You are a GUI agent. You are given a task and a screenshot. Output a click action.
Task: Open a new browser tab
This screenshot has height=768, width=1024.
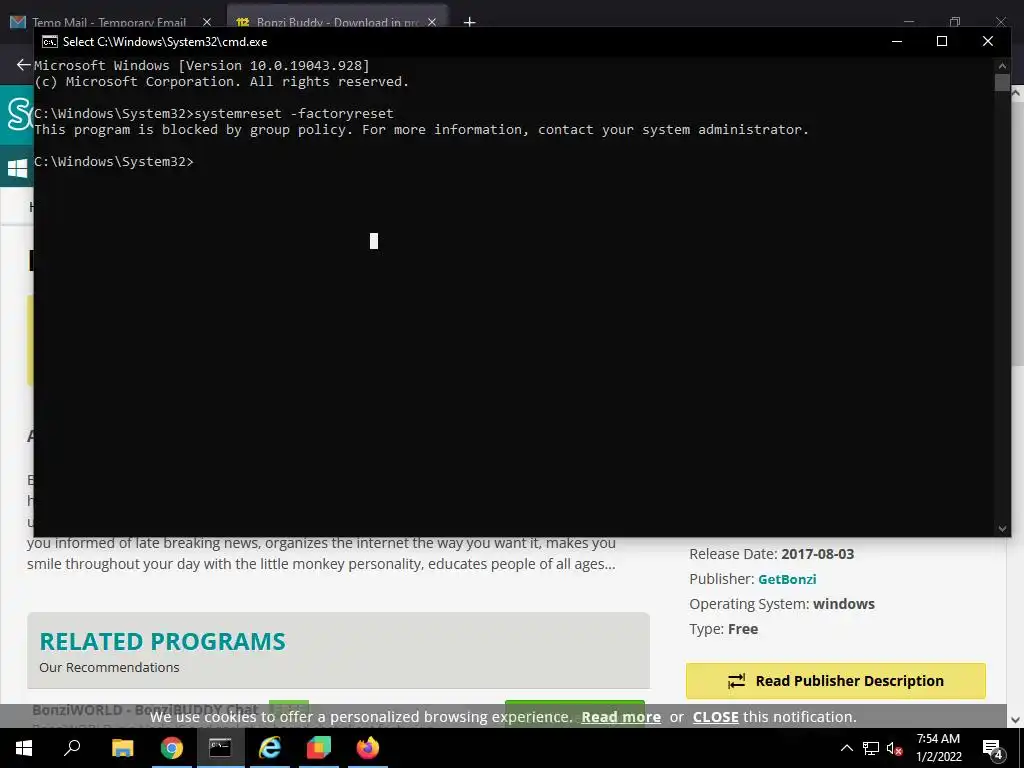pos(470,22)
